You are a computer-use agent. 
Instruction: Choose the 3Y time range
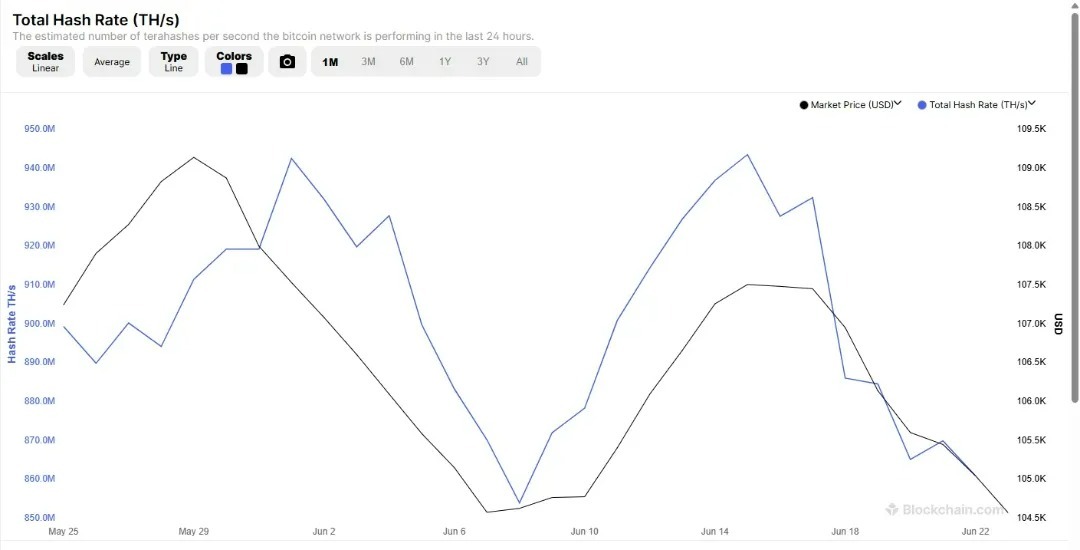(x=483, y=62)
